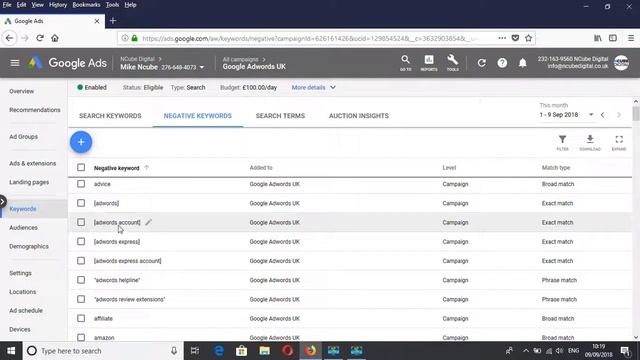640x360 pixels.
Task: Open the Help question mark icon
Action: point(502,63)
